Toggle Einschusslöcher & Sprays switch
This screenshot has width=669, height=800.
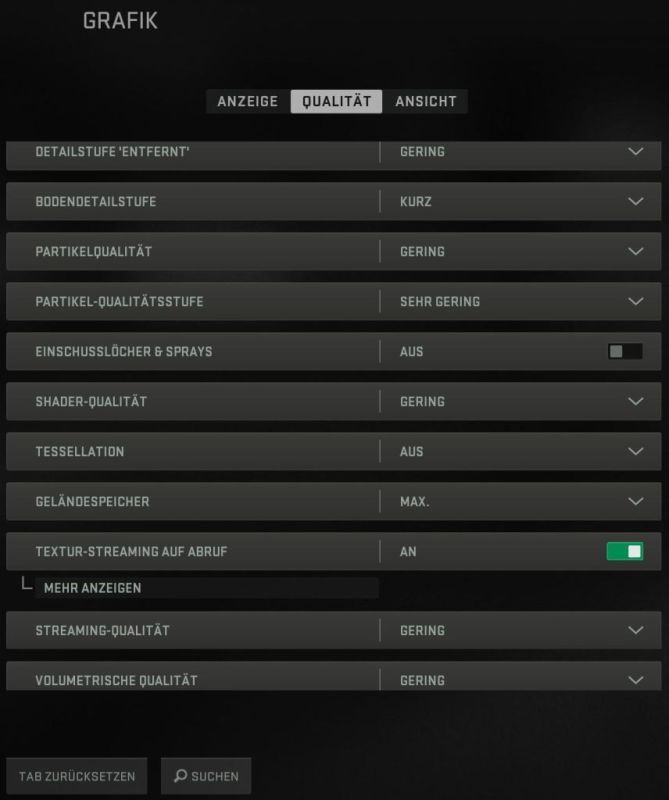[625, 351]
